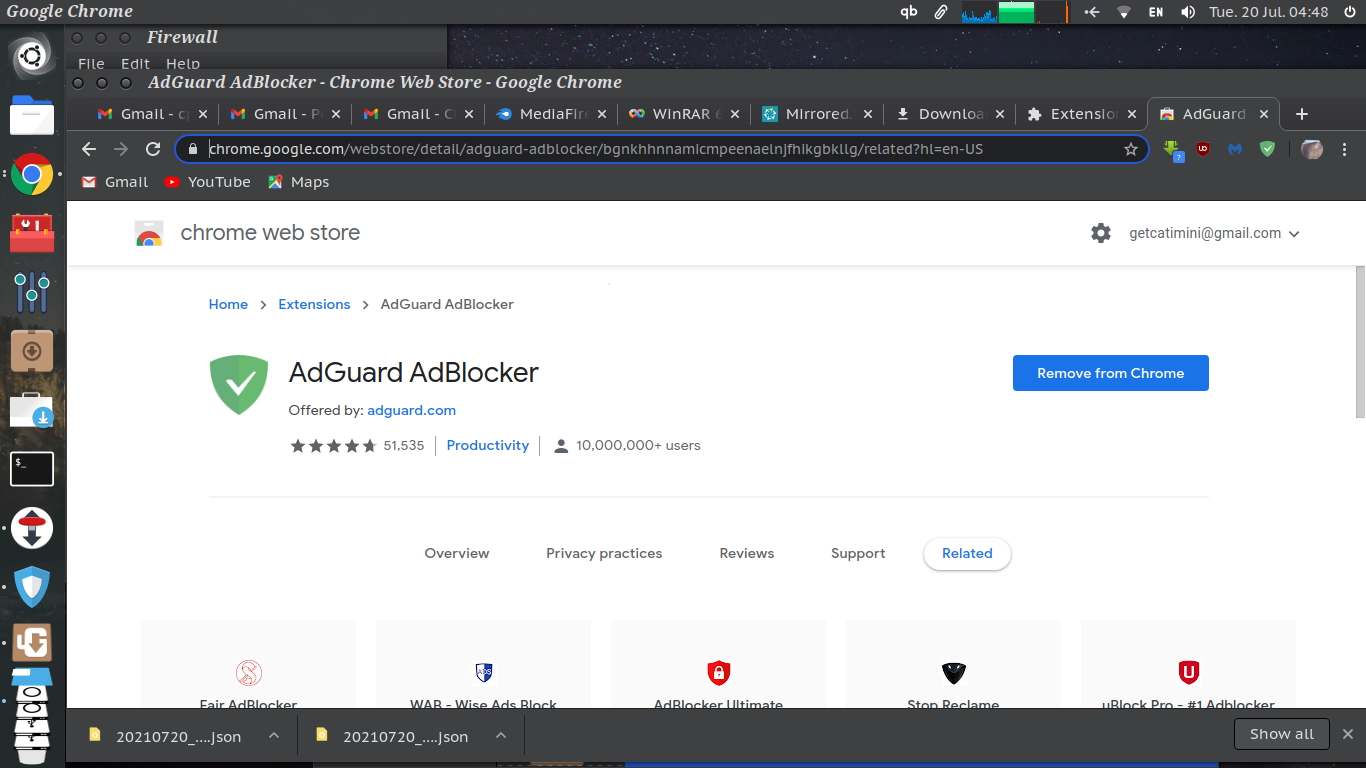The image size is (1366, 768).
Task: Open the power menu icon
Action: [x=1348, y=12]
